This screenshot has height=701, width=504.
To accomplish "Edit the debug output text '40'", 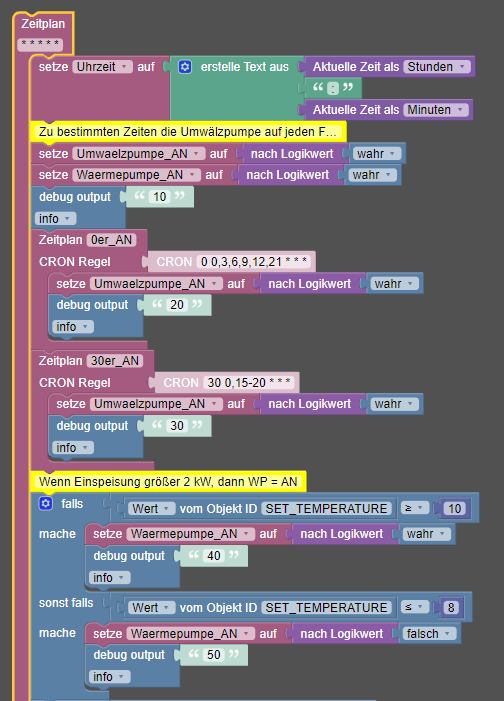I will coord(213,556).
